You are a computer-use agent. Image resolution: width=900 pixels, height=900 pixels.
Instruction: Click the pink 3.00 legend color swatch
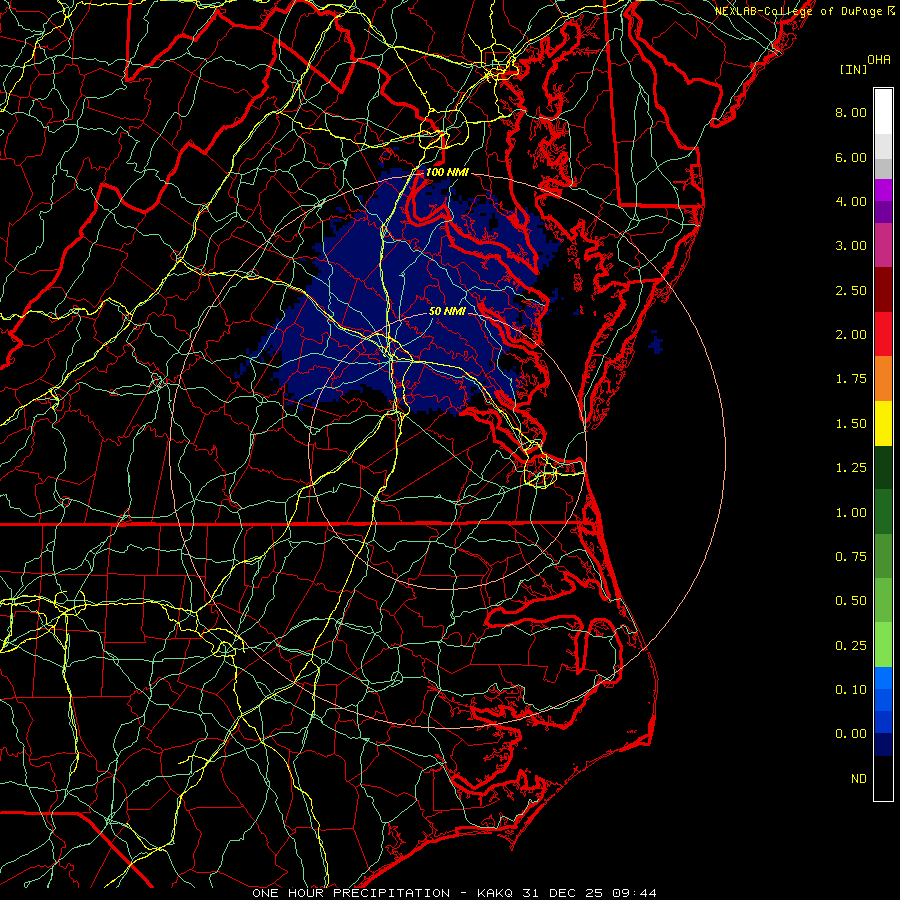(883, 245)
